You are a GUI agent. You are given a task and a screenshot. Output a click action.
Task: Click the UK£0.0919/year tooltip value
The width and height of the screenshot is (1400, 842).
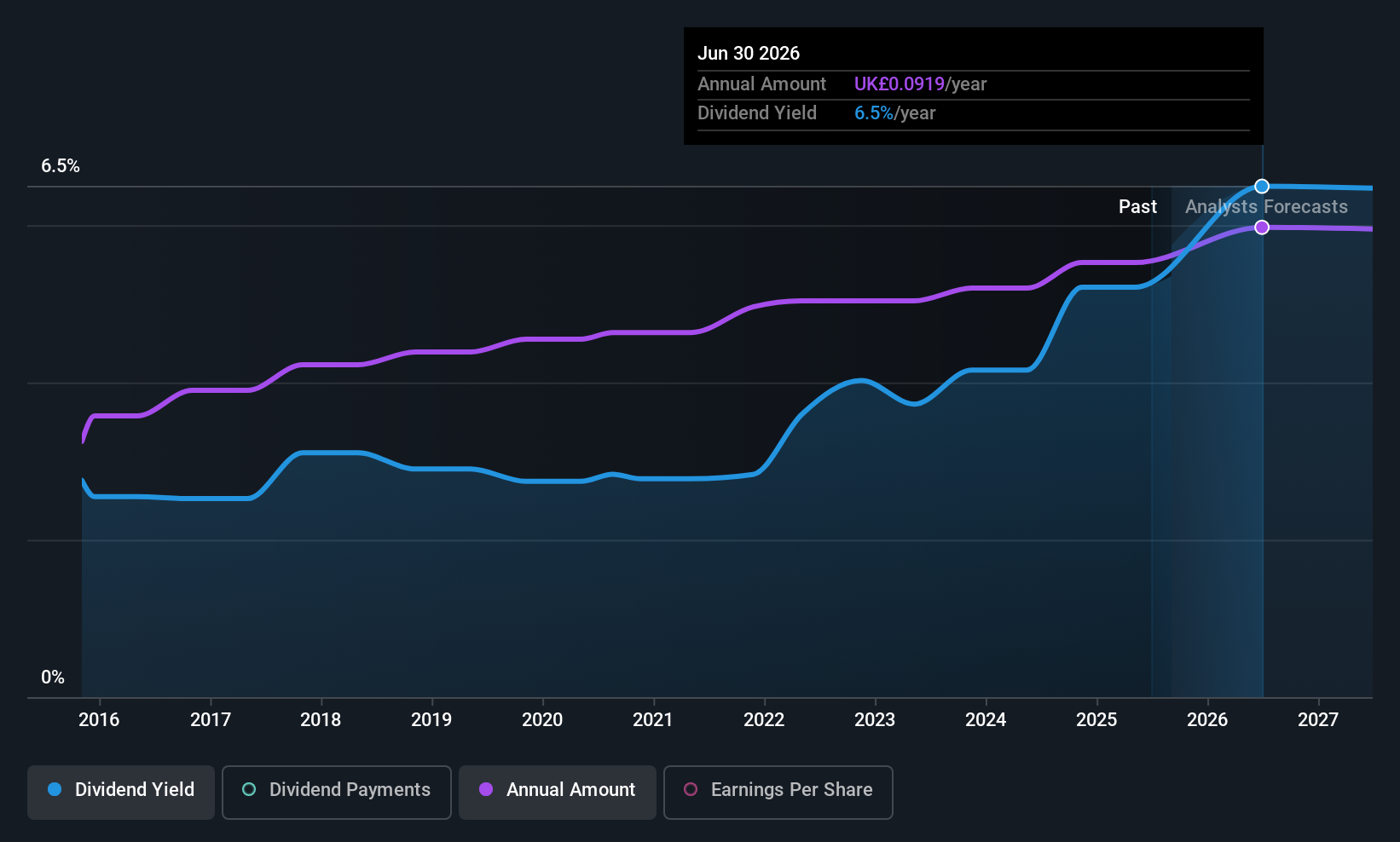pyautogui.click(x=920, y=84)
